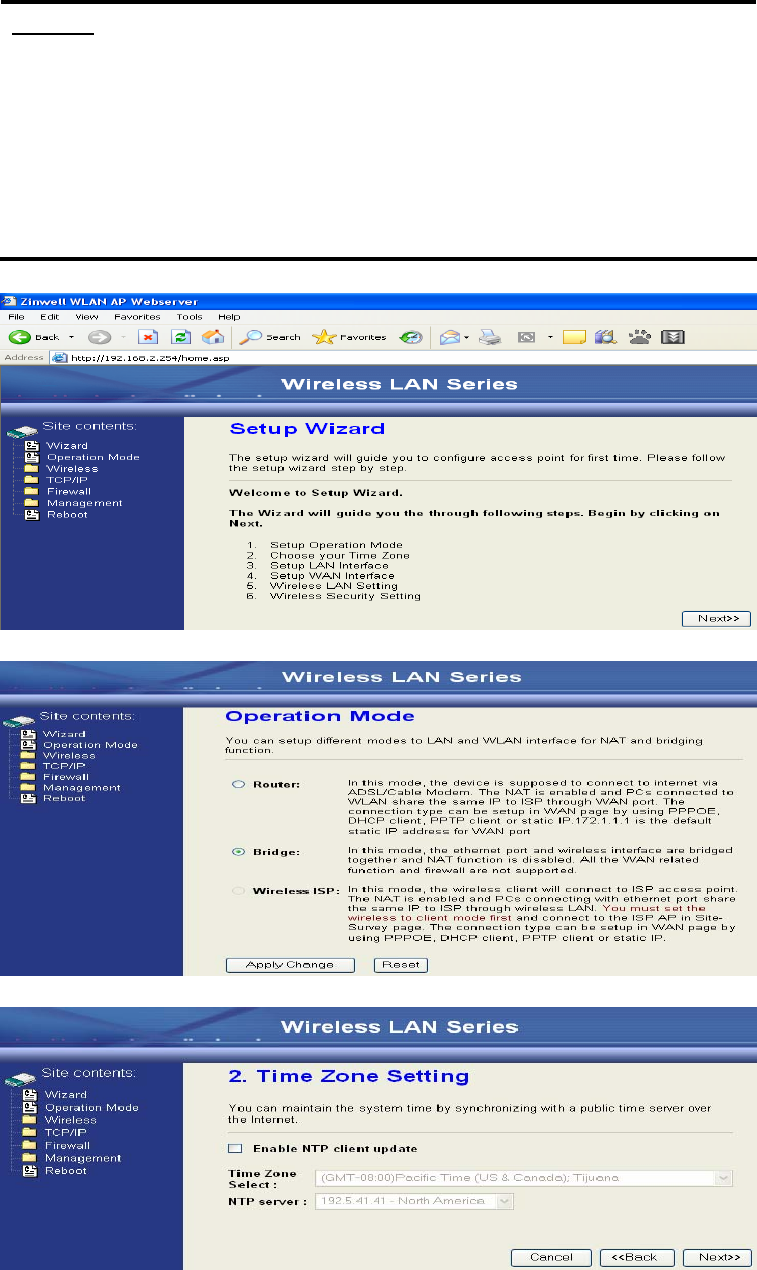Viewport: 757px width, 1270px height.
Task: Click the yellow folder toolbar icon
Action: 574,337
